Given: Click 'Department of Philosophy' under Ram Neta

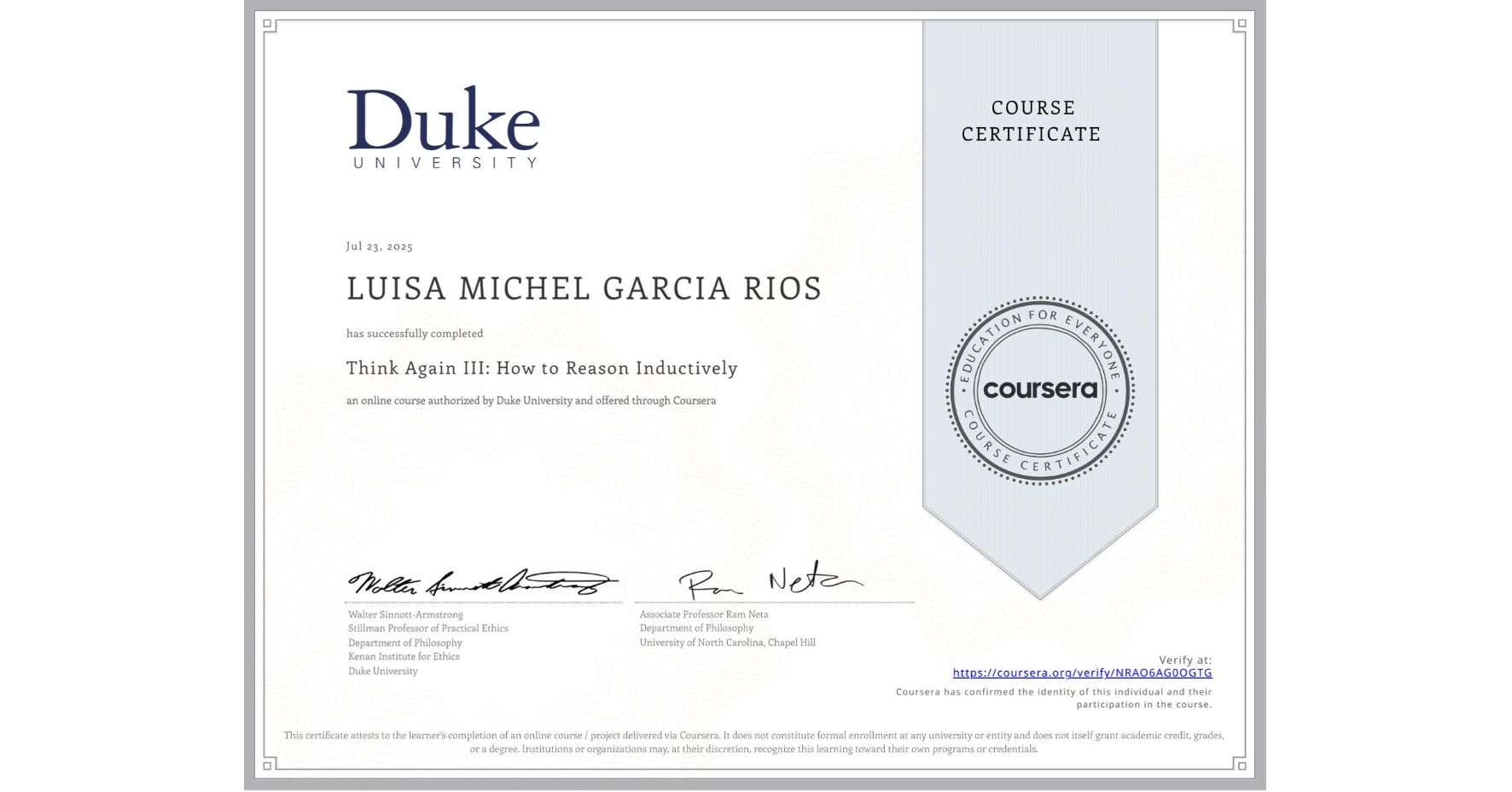Looking at the screenshot, I should [696, 628].
